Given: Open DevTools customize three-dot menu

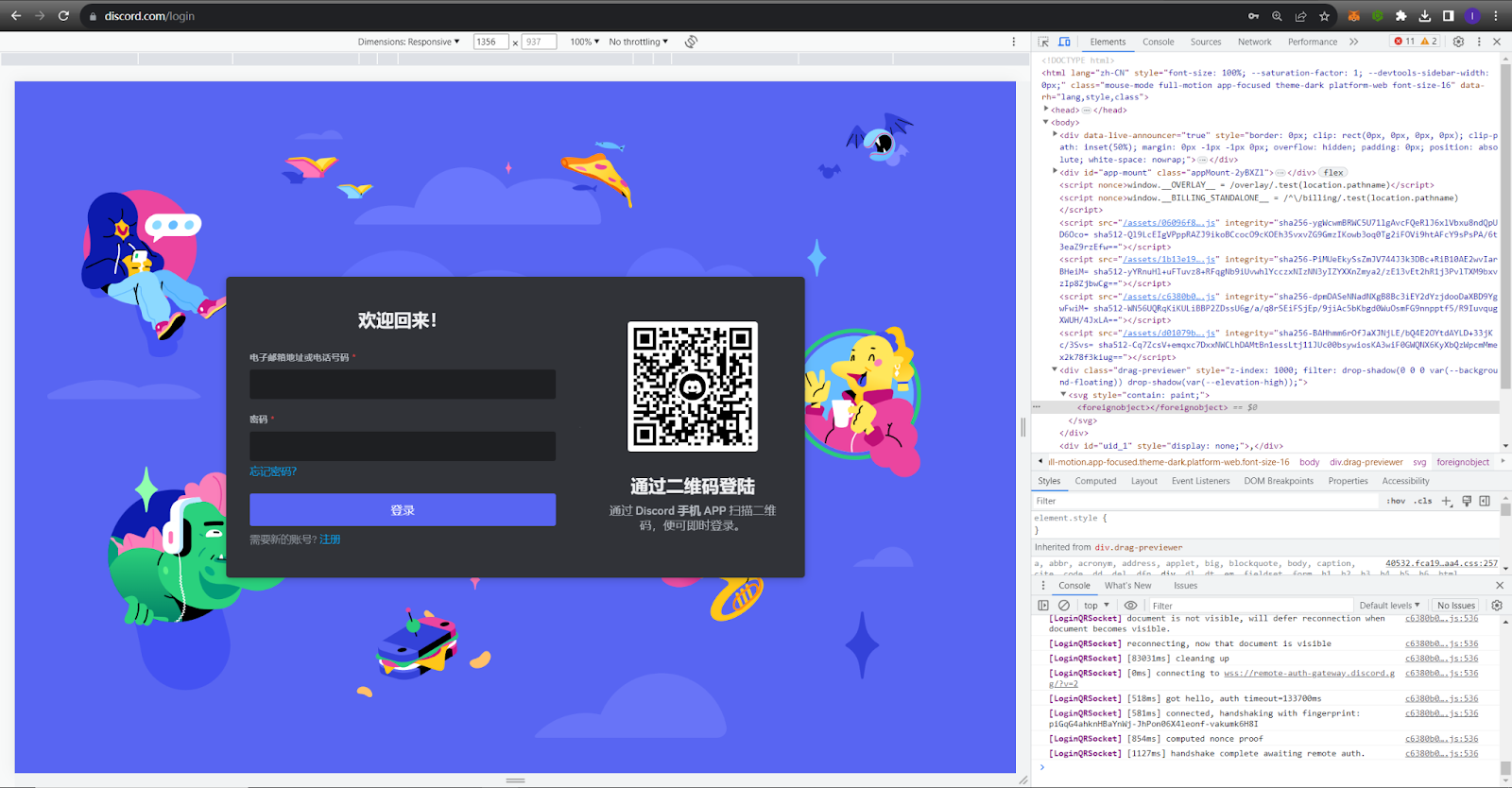Looking at the screenshot, I should point(1479,42).
